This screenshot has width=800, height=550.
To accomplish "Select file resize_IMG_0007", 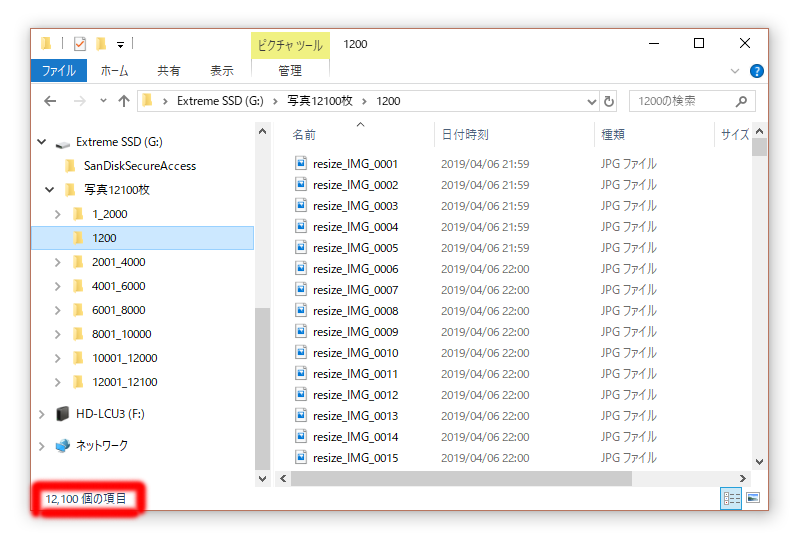I will [355, 290].
